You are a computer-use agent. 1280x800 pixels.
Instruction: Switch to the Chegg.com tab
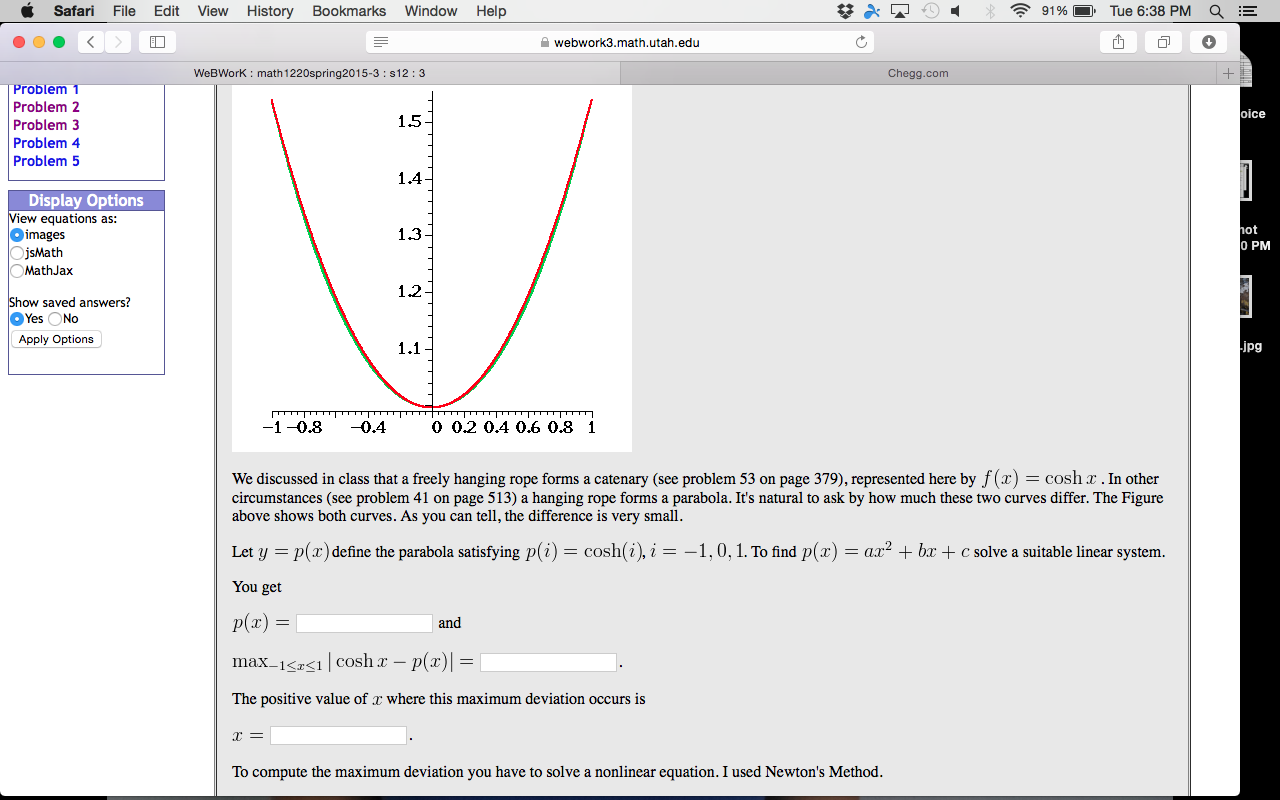(x=917, y=73)
